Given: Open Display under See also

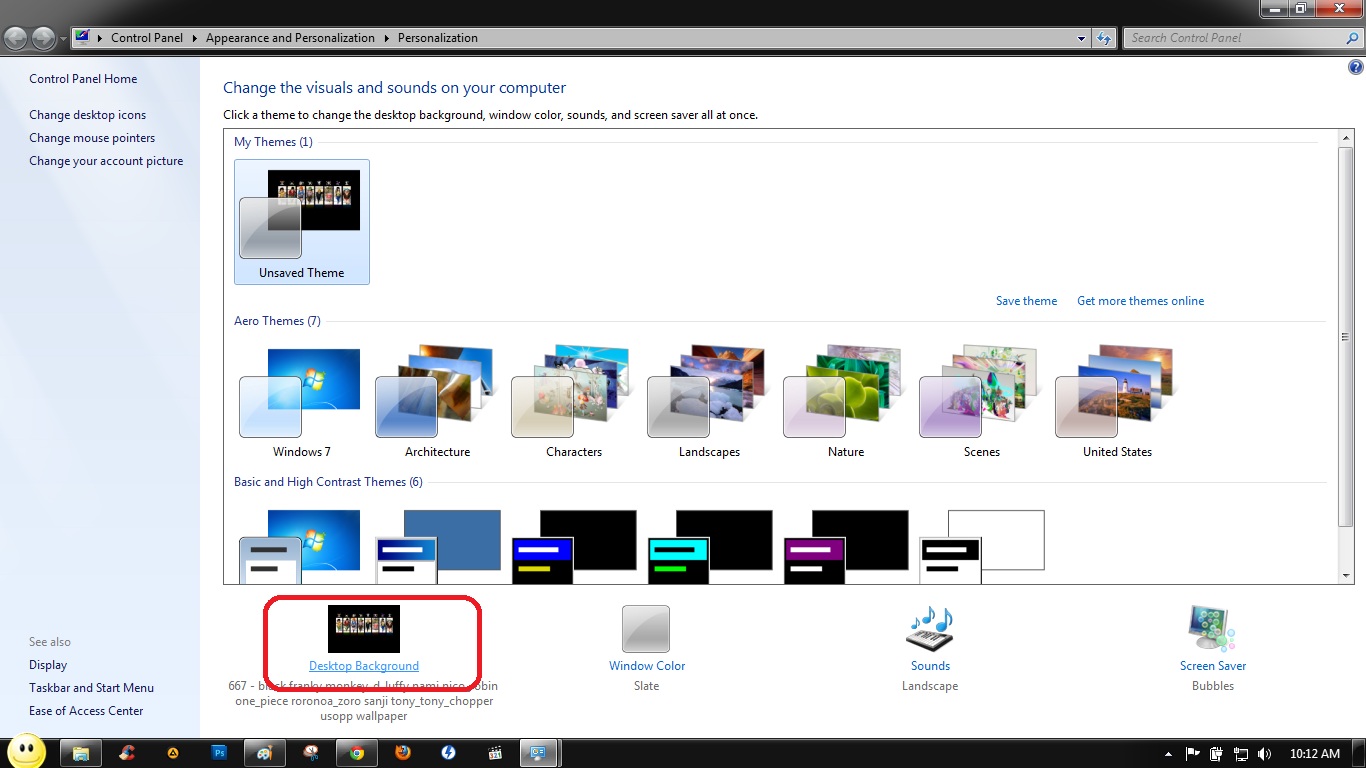Looking at the screenshot, I should click(48, 665).
